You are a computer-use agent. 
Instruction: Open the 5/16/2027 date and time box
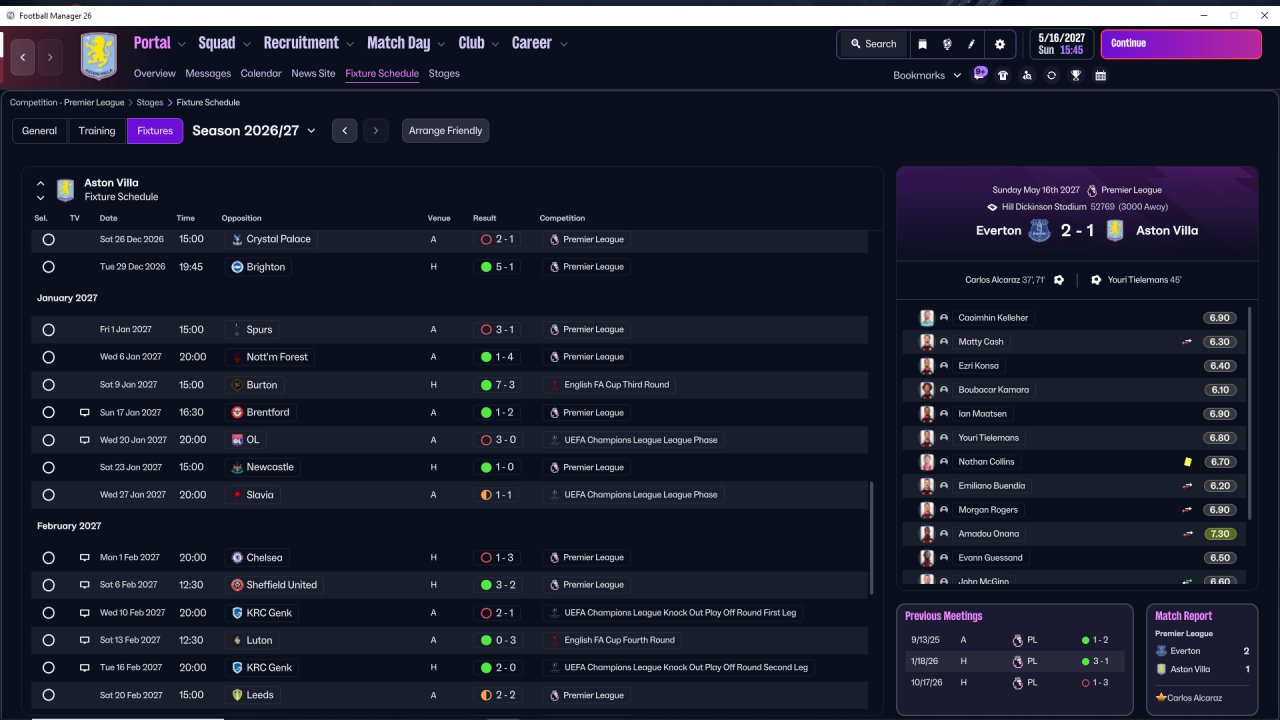1061,44
